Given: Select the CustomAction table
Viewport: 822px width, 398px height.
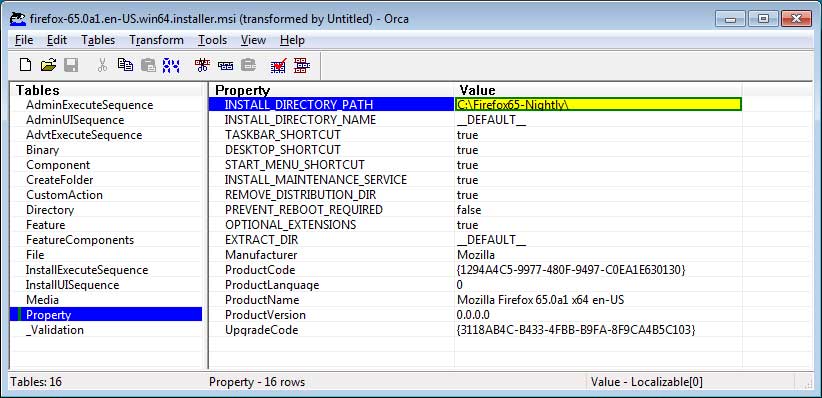Looking at the screenshot, I should point(64,195).
